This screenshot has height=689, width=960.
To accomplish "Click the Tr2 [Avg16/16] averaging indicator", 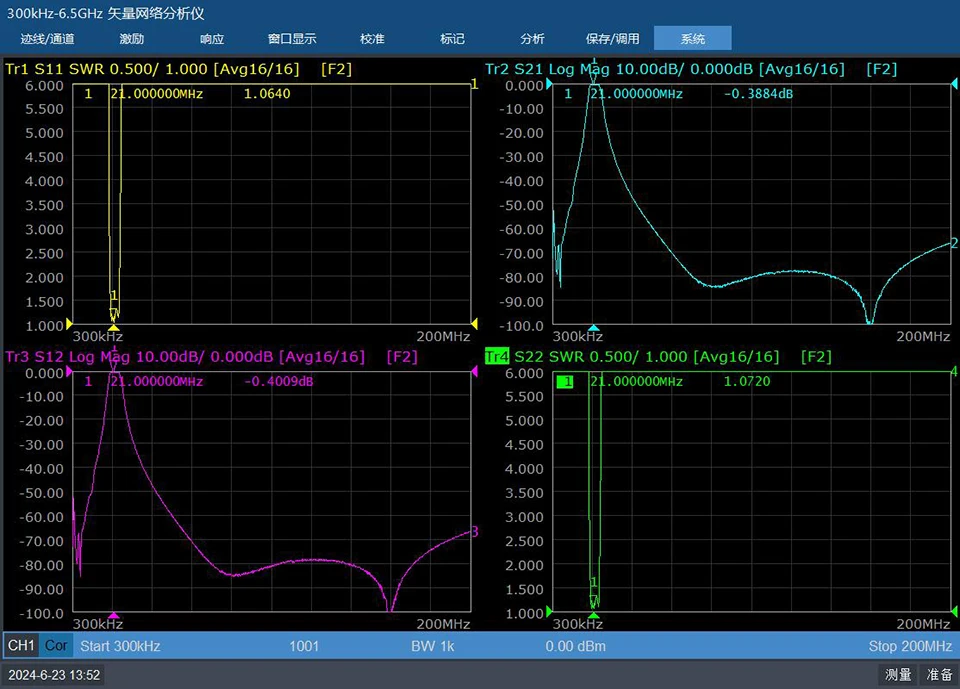I will point(801,69).
